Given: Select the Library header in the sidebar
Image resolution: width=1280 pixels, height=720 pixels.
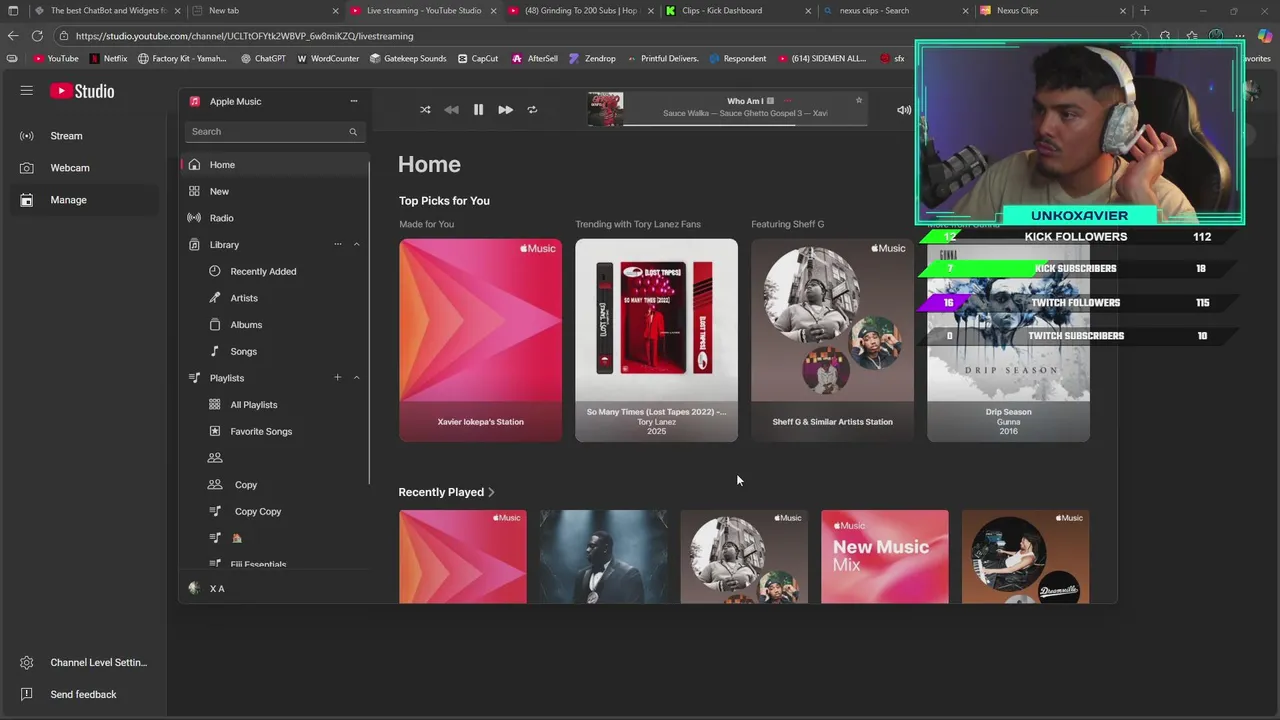Looking at the screenshot, I should coord(224,245).
